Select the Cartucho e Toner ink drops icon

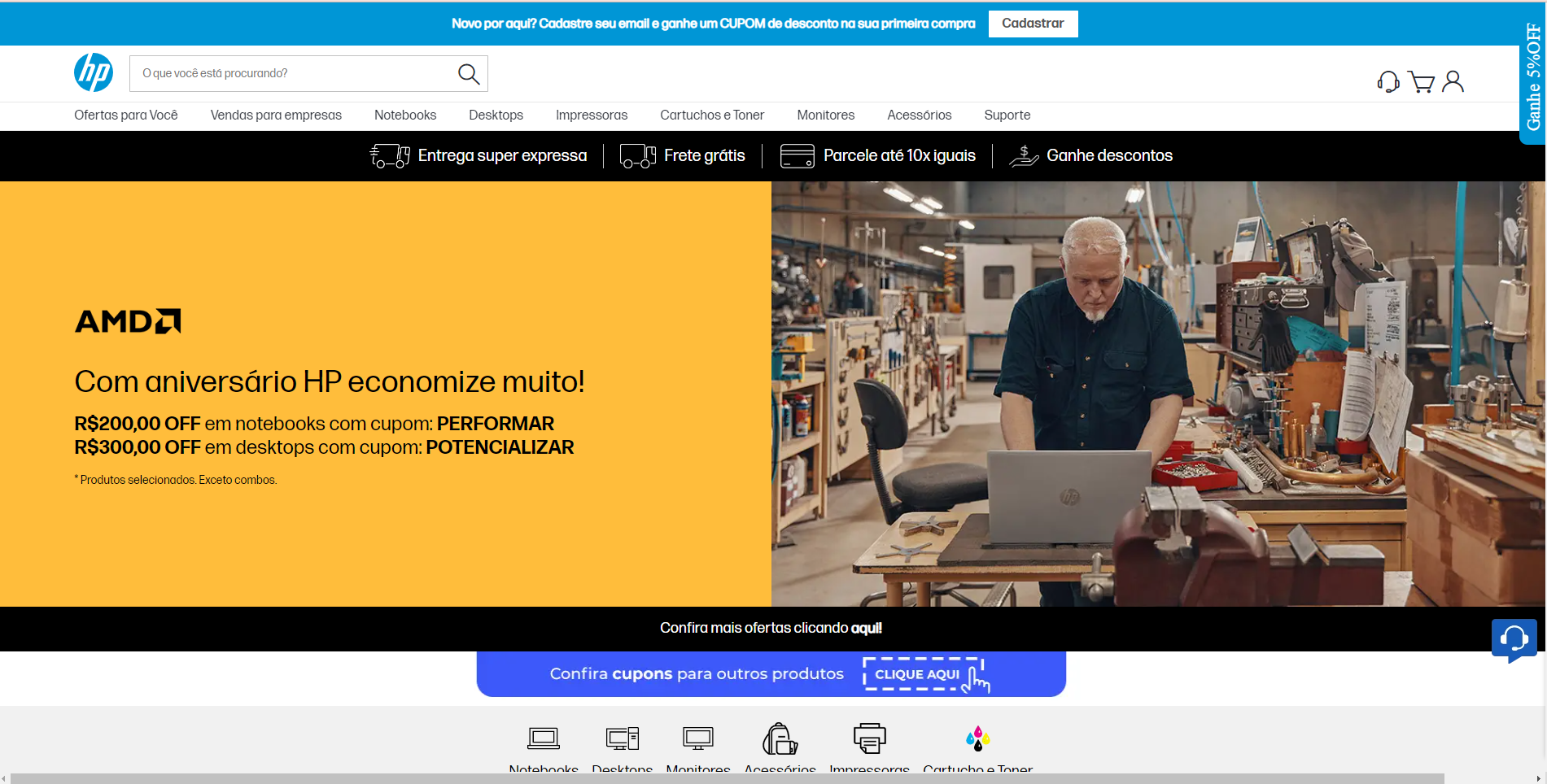click(977, 738)
